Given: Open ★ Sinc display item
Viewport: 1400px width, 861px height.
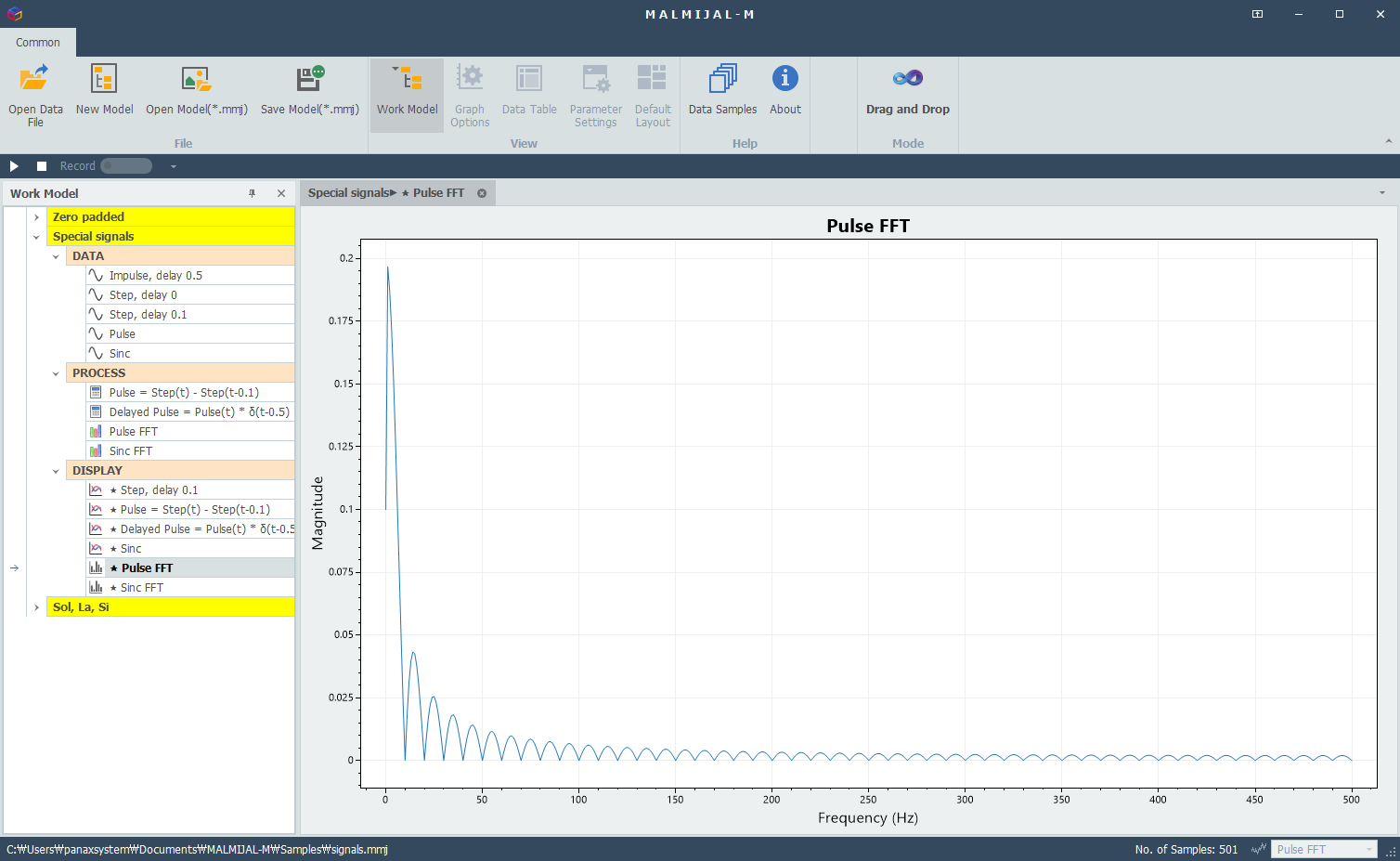Looking at the screenshot, I should (190, 549).
